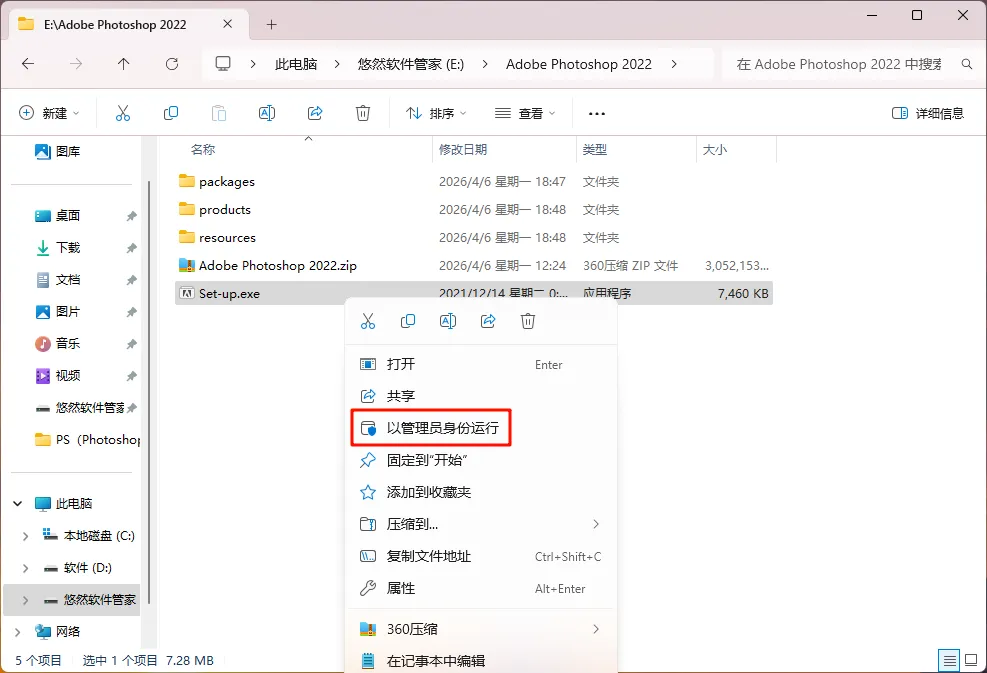Click the context menu Cut icon
The height and width of the screenshot is (673, 987).
tap(368, 321)
